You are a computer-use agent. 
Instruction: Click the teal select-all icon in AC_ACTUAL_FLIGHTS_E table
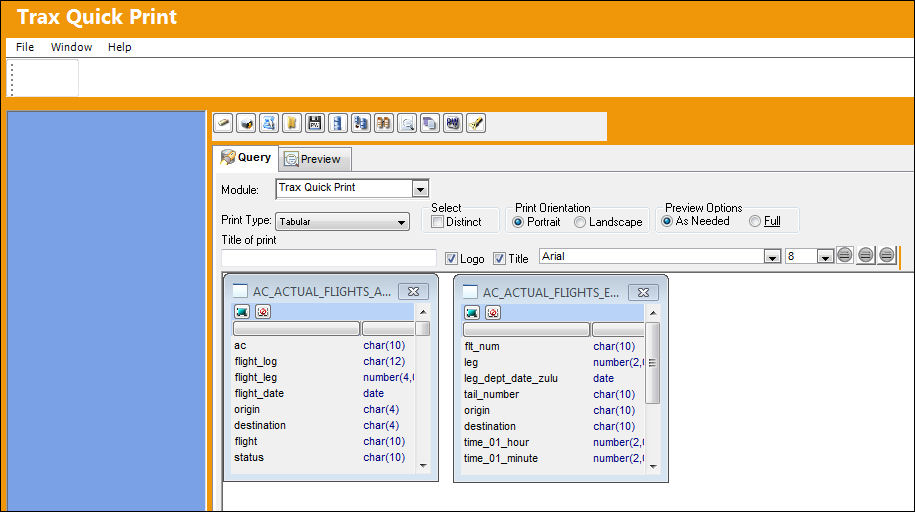click(472, 313)
